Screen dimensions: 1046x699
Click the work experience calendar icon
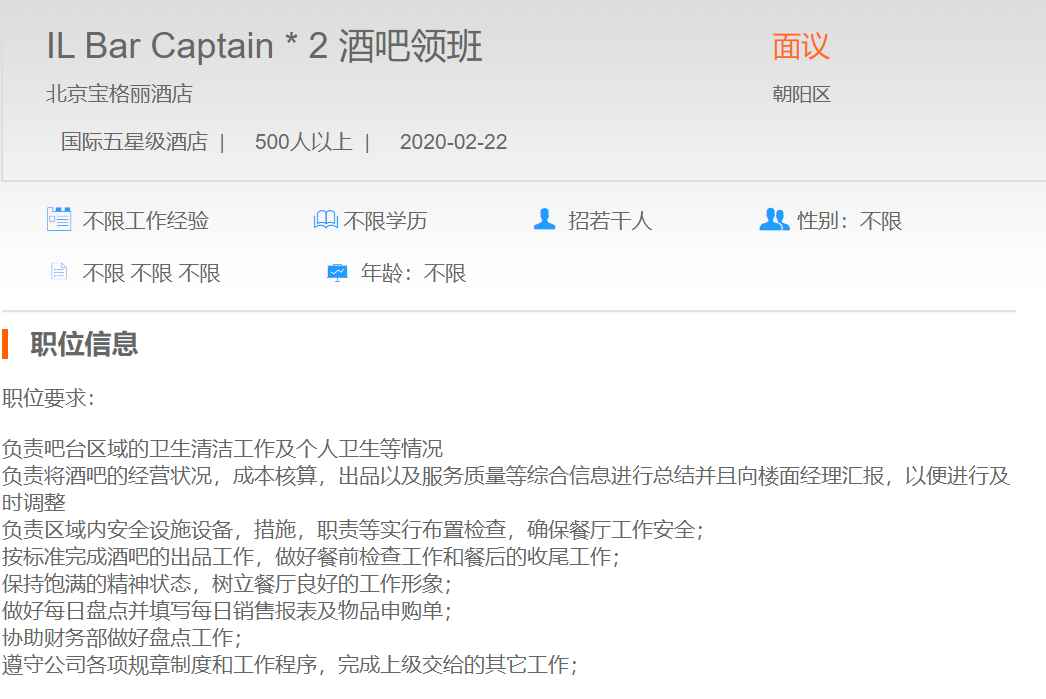[x=59, y=219]
